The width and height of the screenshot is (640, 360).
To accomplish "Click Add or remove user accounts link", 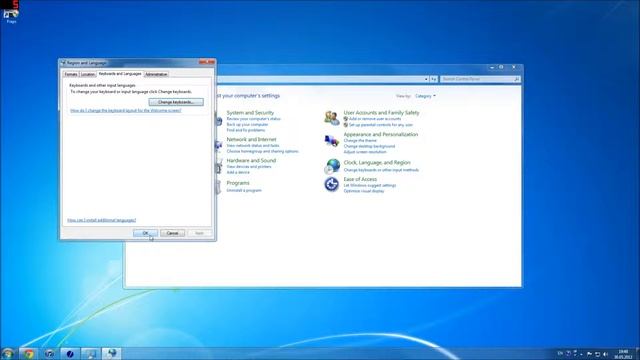I will (375, 119).
